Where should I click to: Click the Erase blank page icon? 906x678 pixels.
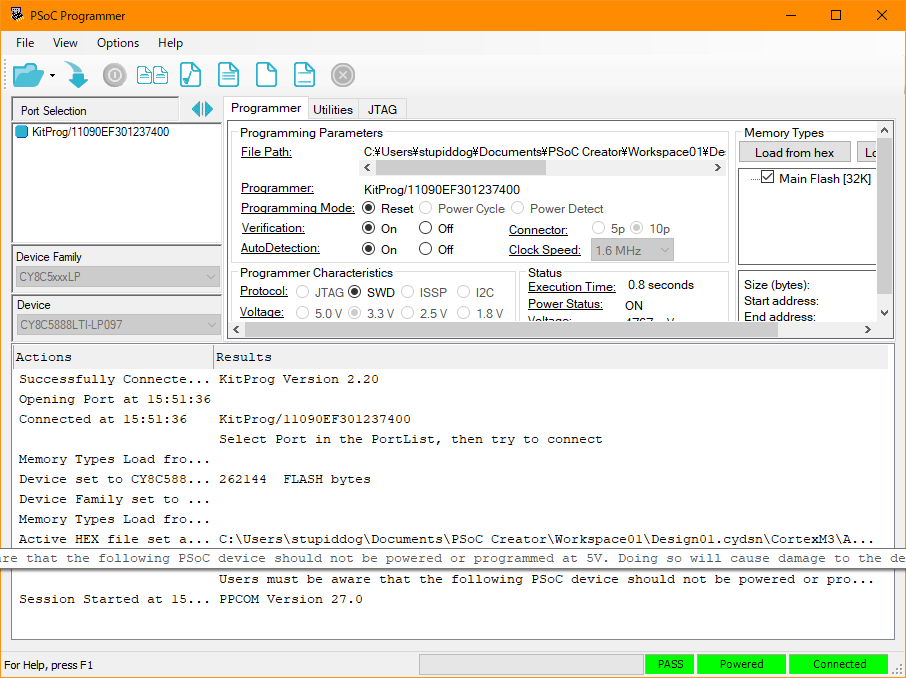pyautogui.click(x=266, y=75)
